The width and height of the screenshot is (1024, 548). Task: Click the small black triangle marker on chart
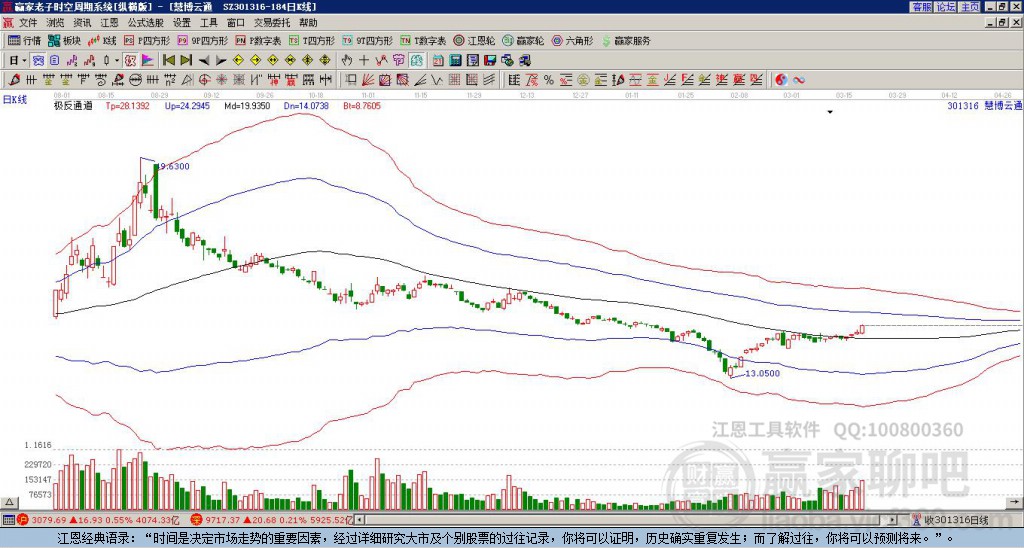830,112
